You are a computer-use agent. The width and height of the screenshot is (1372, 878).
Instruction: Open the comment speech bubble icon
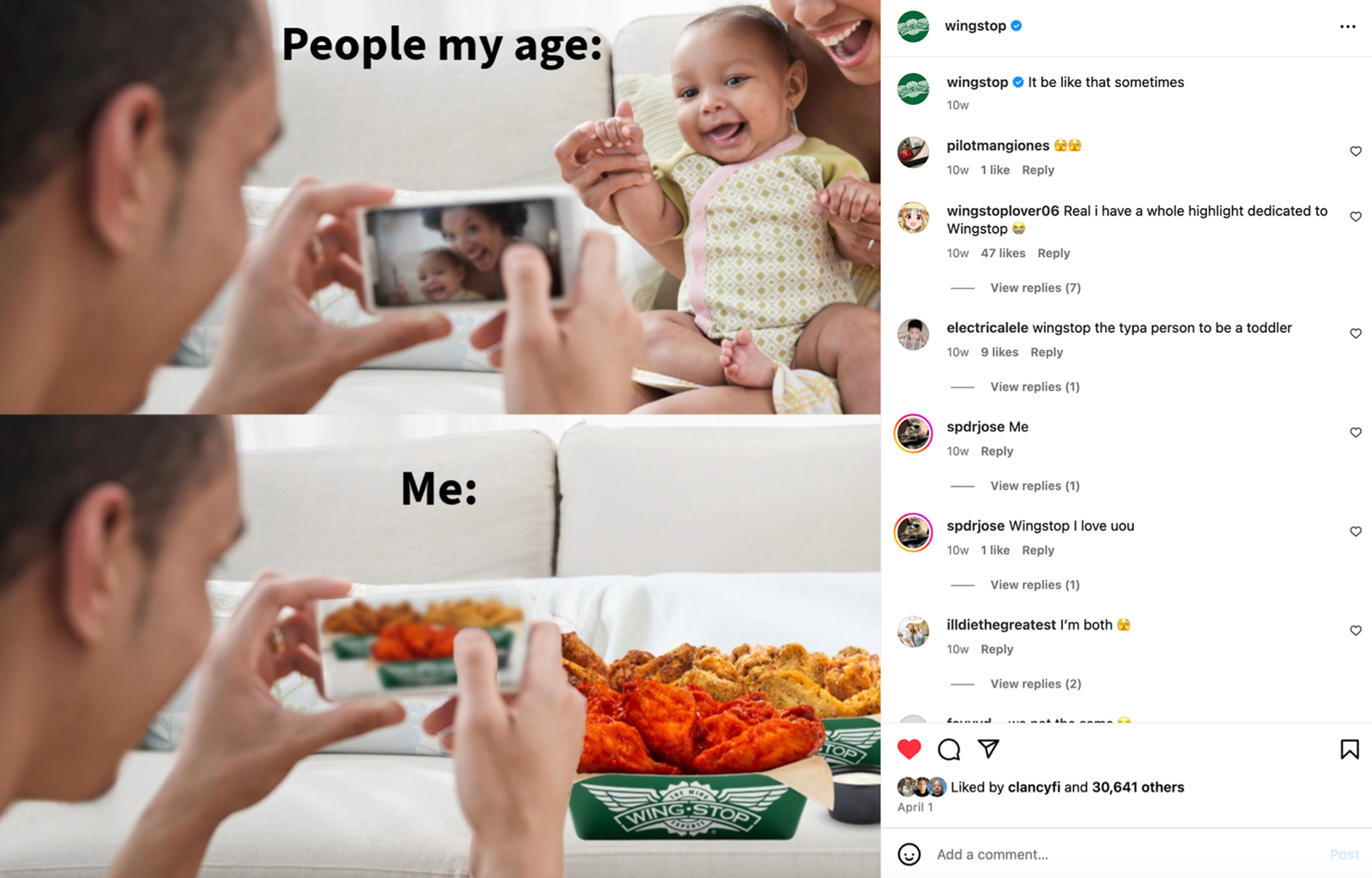(x=949, y=749)
